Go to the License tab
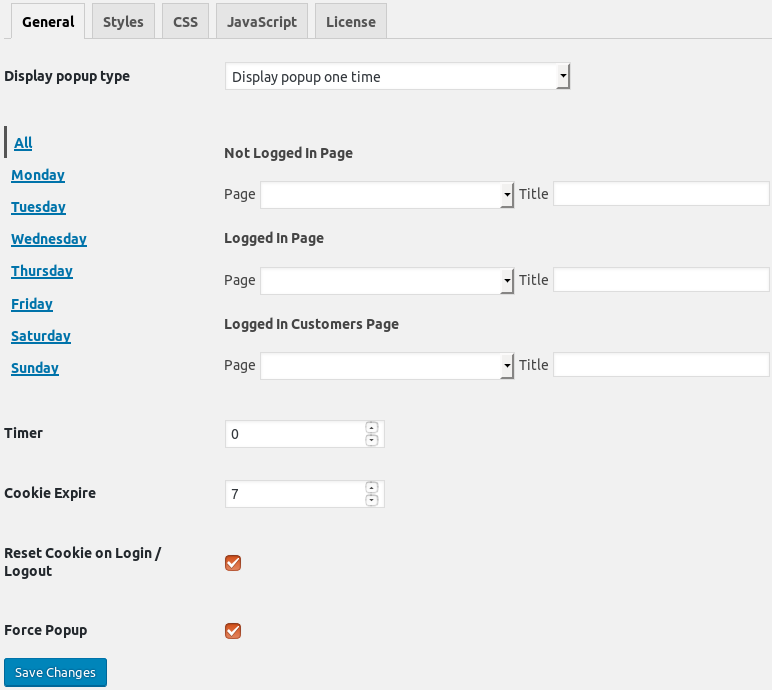The height and width of the screenshot is (690, 772). tap(351, 22)
